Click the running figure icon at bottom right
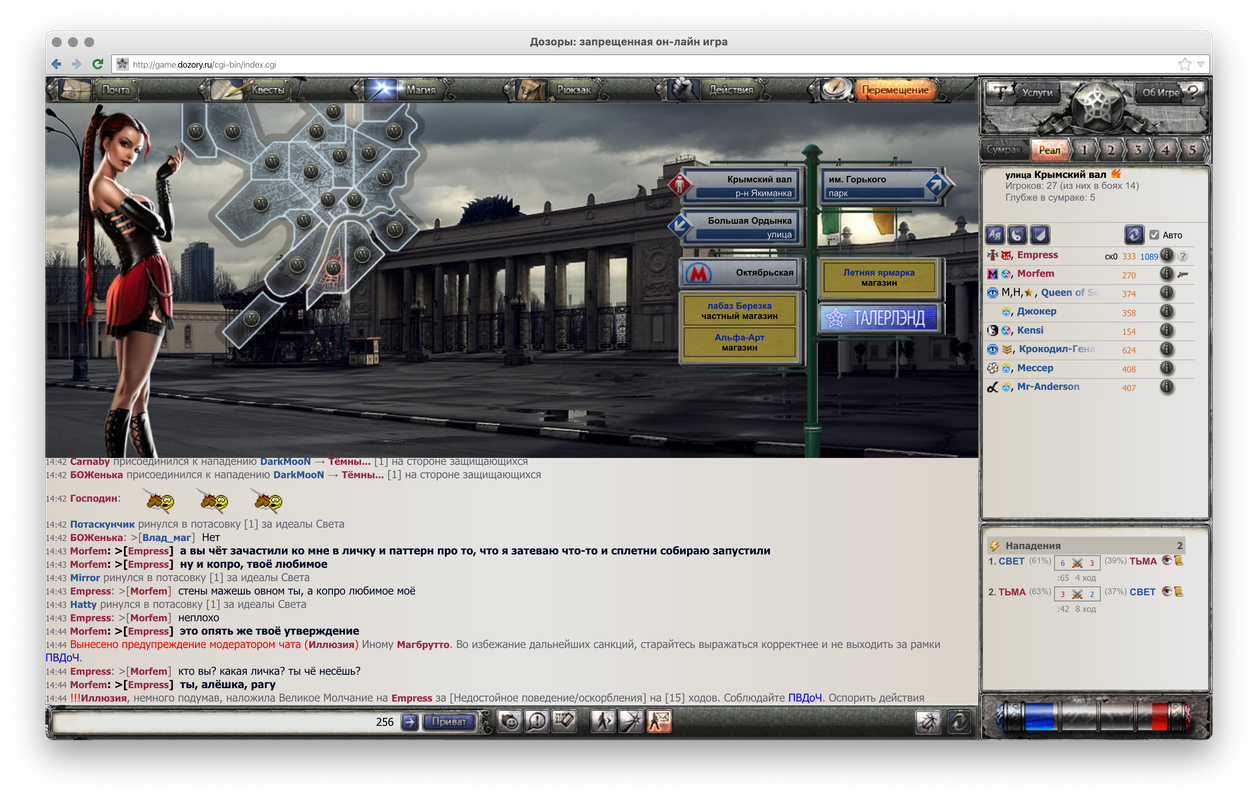 click(929, 721)
